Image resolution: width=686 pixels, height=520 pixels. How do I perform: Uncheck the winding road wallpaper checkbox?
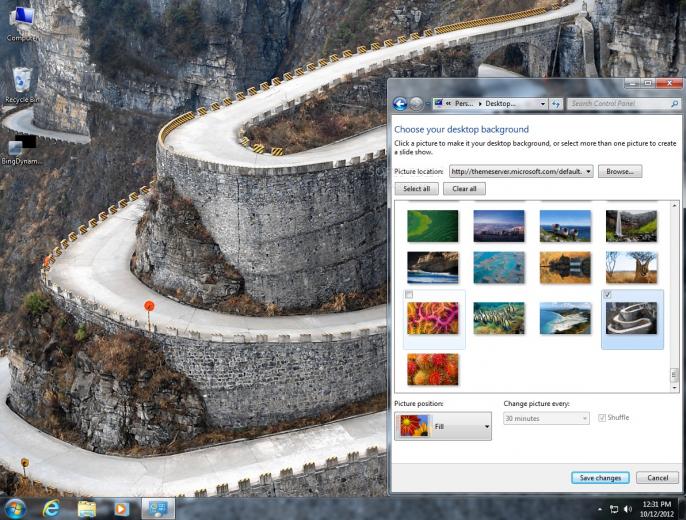[607, 295]
